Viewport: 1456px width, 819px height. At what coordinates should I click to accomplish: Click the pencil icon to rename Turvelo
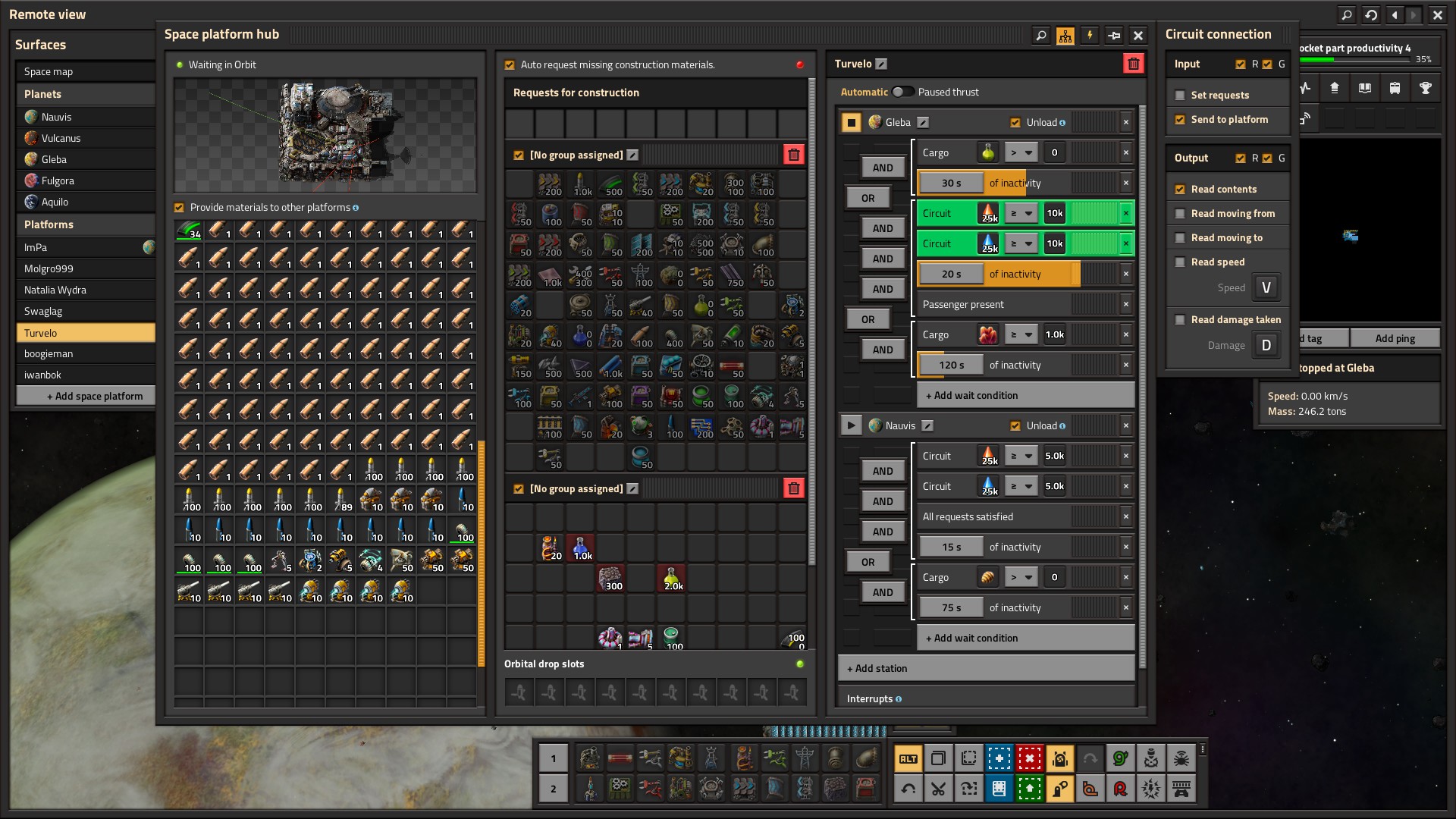[x=881, y=64]
